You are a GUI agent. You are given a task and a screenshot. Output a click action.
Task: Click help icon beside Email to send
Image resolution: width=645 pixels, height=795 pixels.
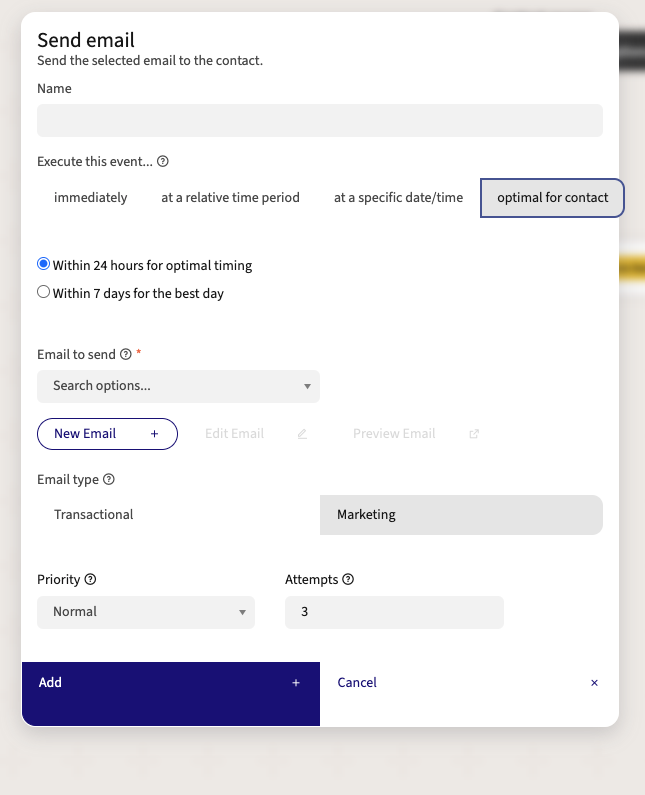tap(126, 354)
